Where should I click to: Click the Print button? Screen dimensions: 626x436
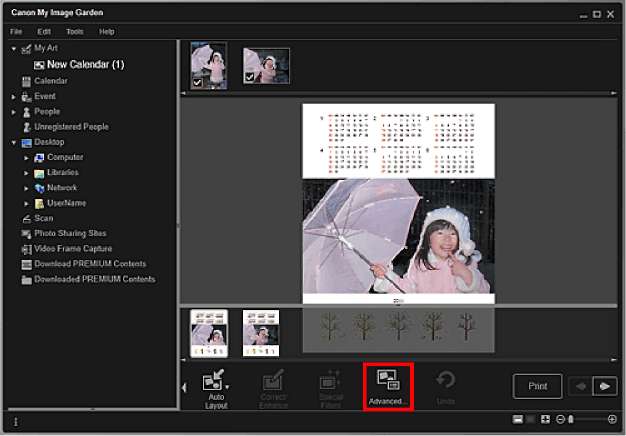tap(537, 386)
